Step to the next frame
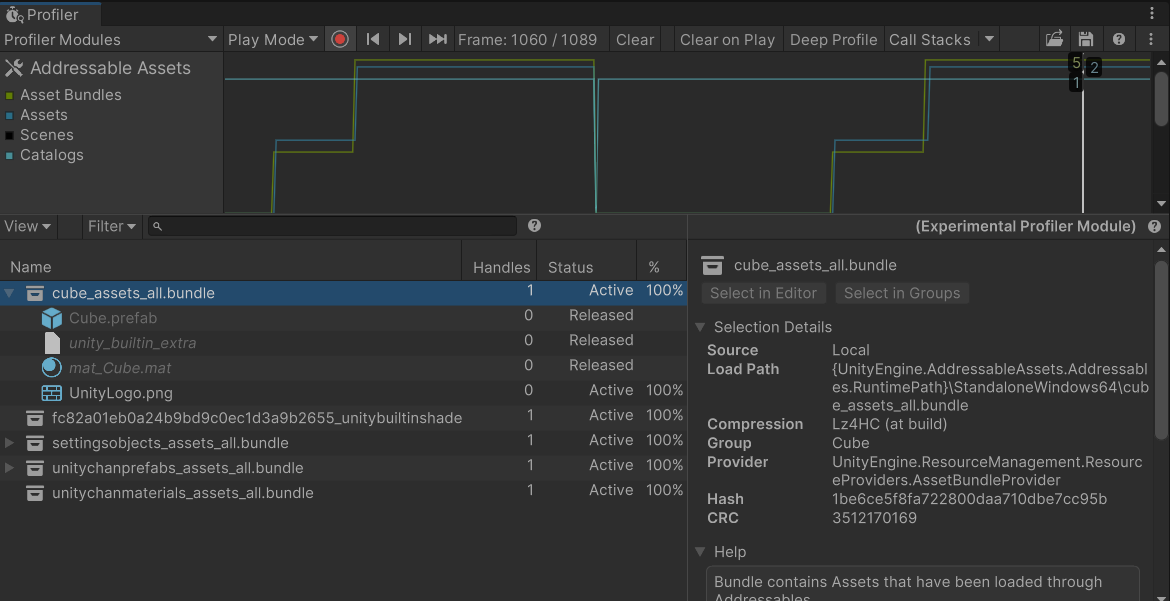Screen dimensions: 1170x601 (x=405, y=40)
